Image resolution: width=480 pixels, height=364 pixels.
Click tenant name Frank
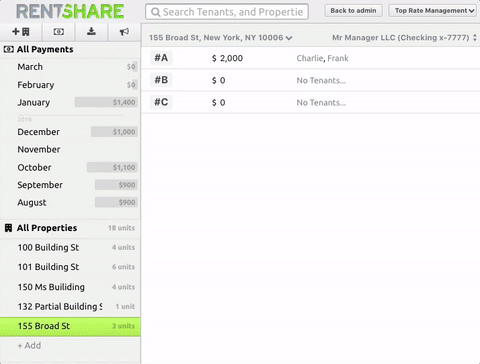pyautogui.click(x=338, y=58)
